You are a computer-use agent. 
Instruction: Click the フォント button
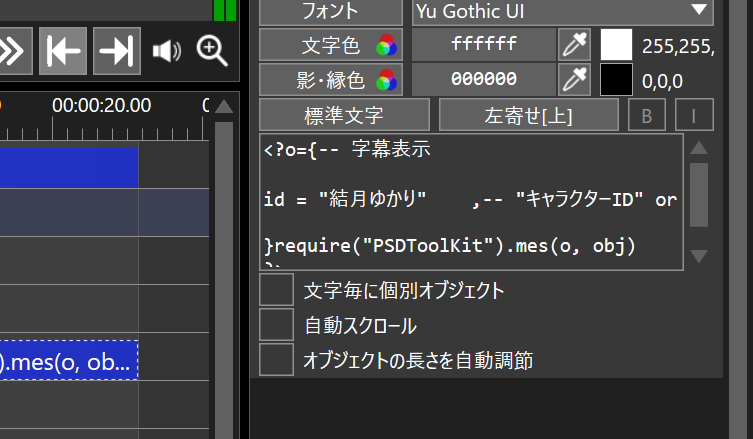click(x=330, y=11)
